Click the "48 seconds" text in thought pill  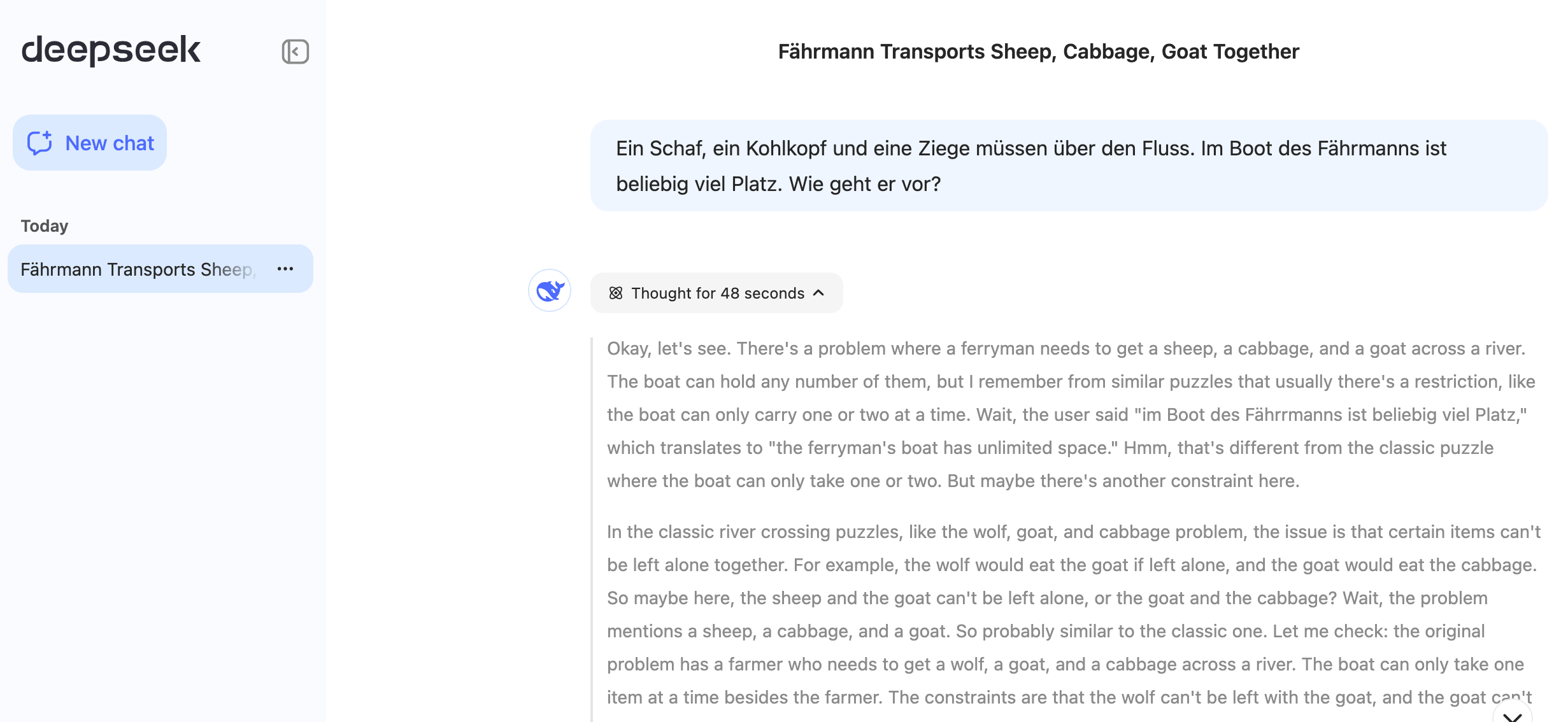(x=762, y=294)
